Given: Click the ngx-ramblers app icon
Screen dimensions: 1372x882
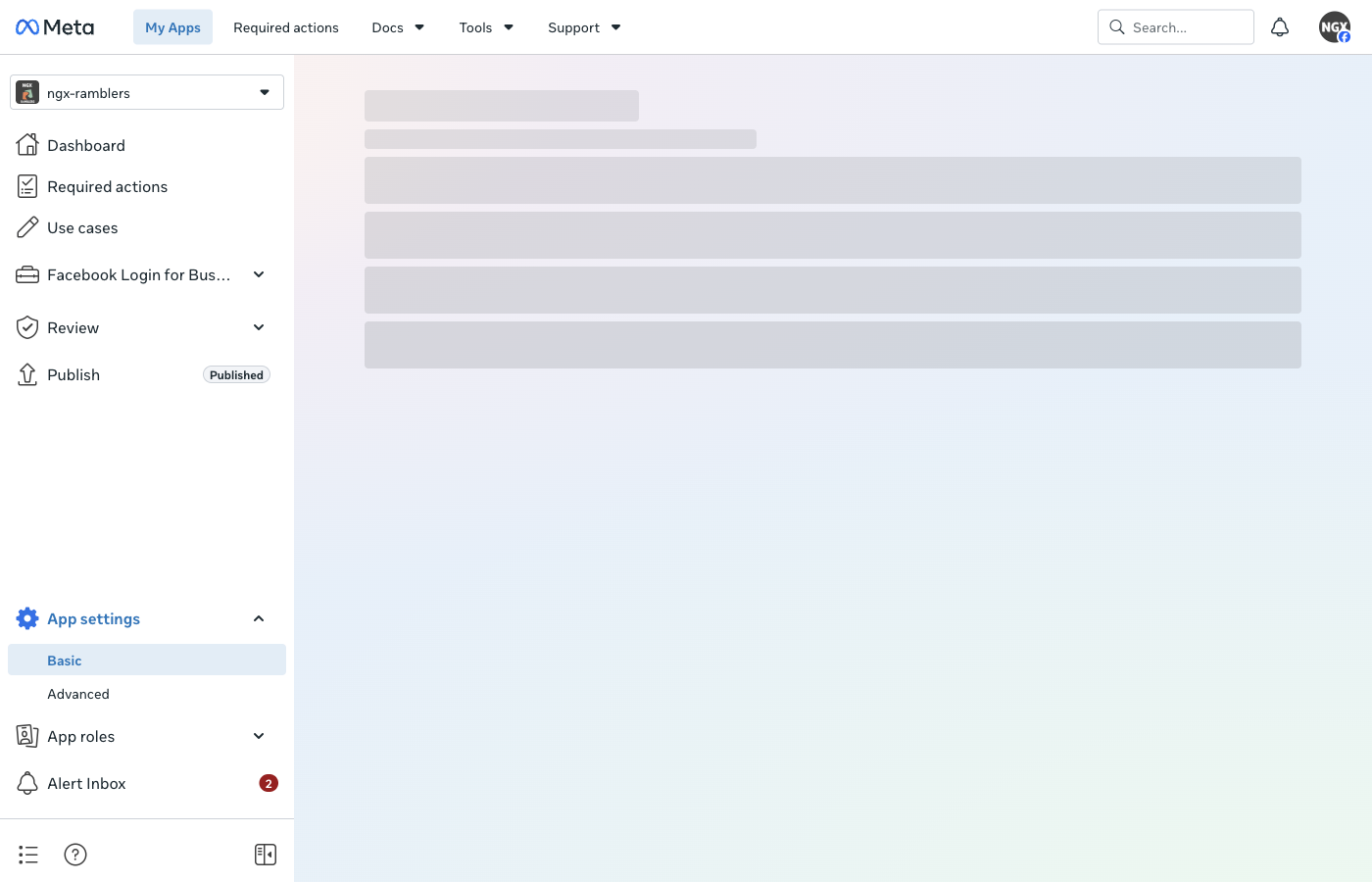Looking at the screenshot, I should pos(27,92).
